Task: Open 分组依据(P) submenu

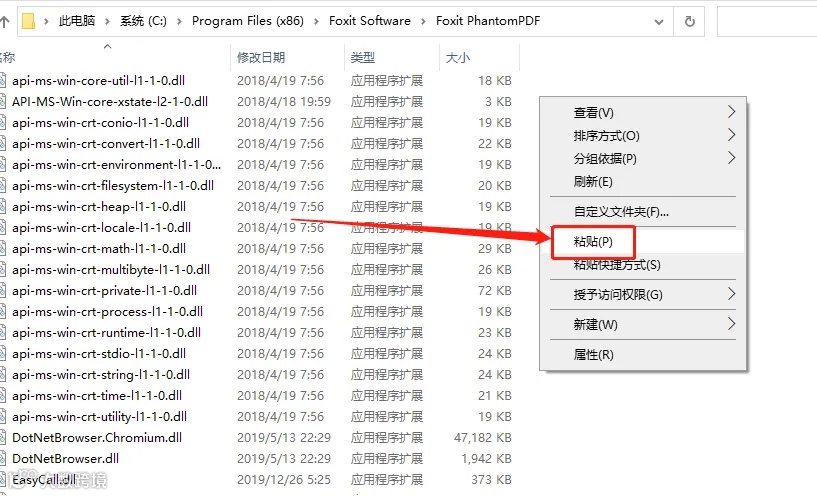Action: pos(643,158)
